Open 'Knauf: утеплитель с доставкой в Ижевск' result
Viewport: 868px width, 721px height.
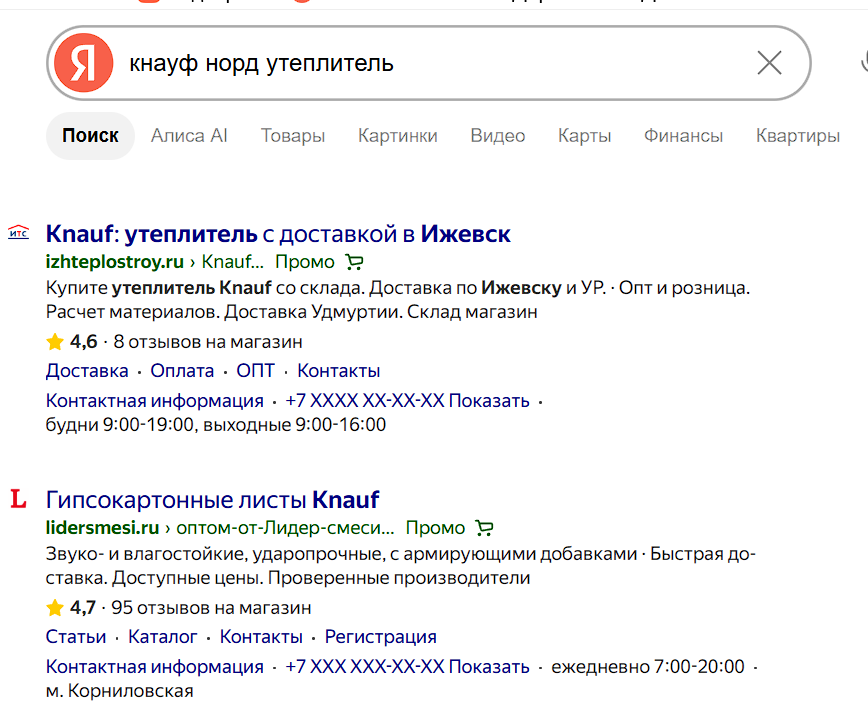coord(278,234)
